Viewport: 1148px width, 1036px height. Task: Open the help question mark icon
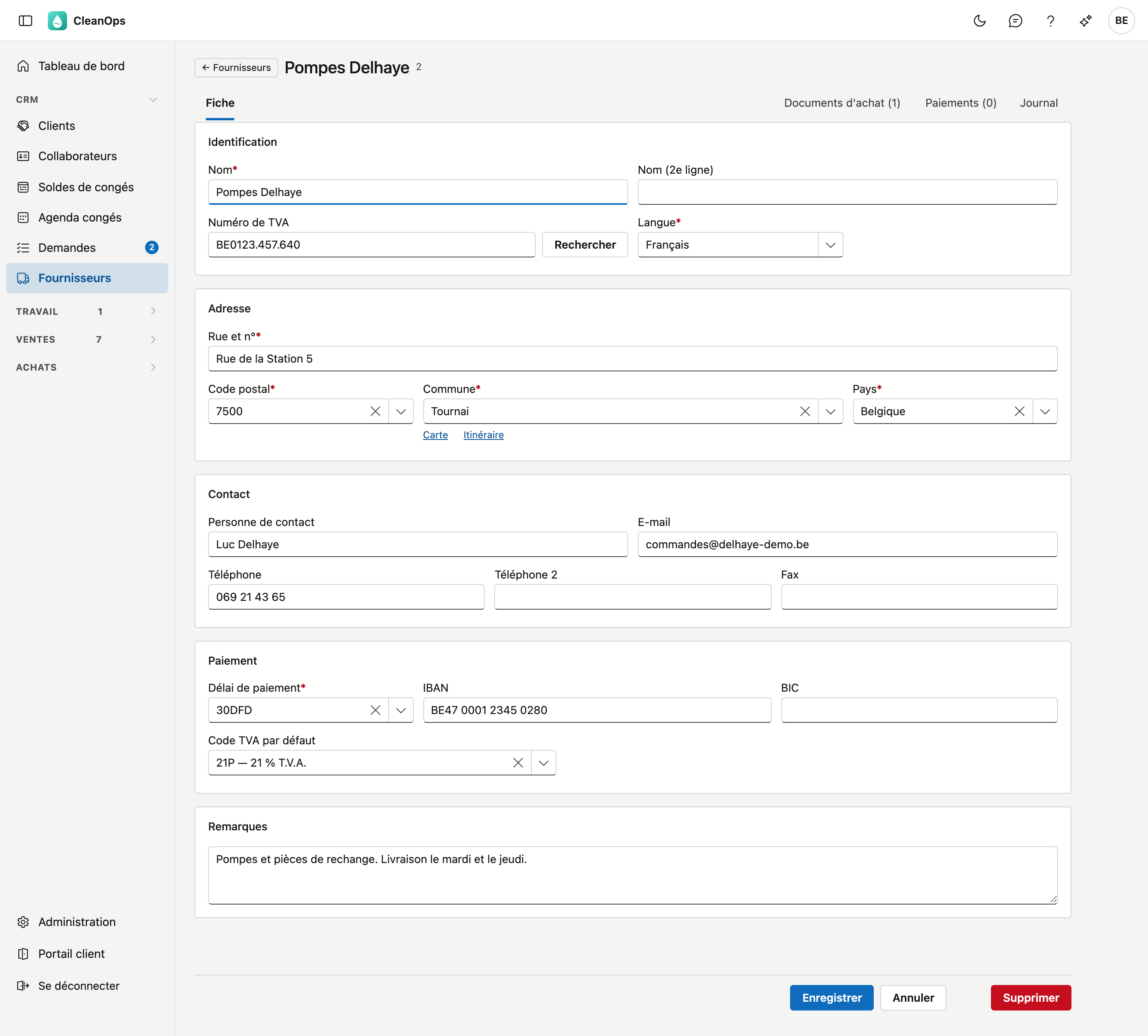point(1051,20)
